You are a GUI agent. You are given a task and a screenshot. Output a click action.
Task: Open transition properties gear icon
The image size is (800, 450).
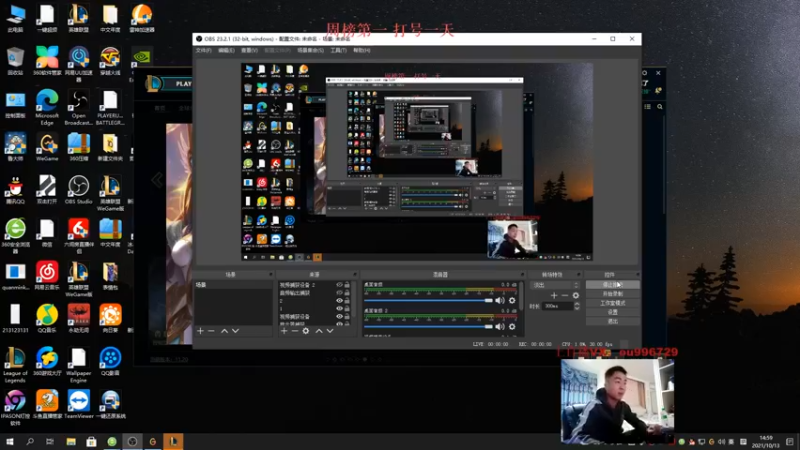tap(576, 295)
